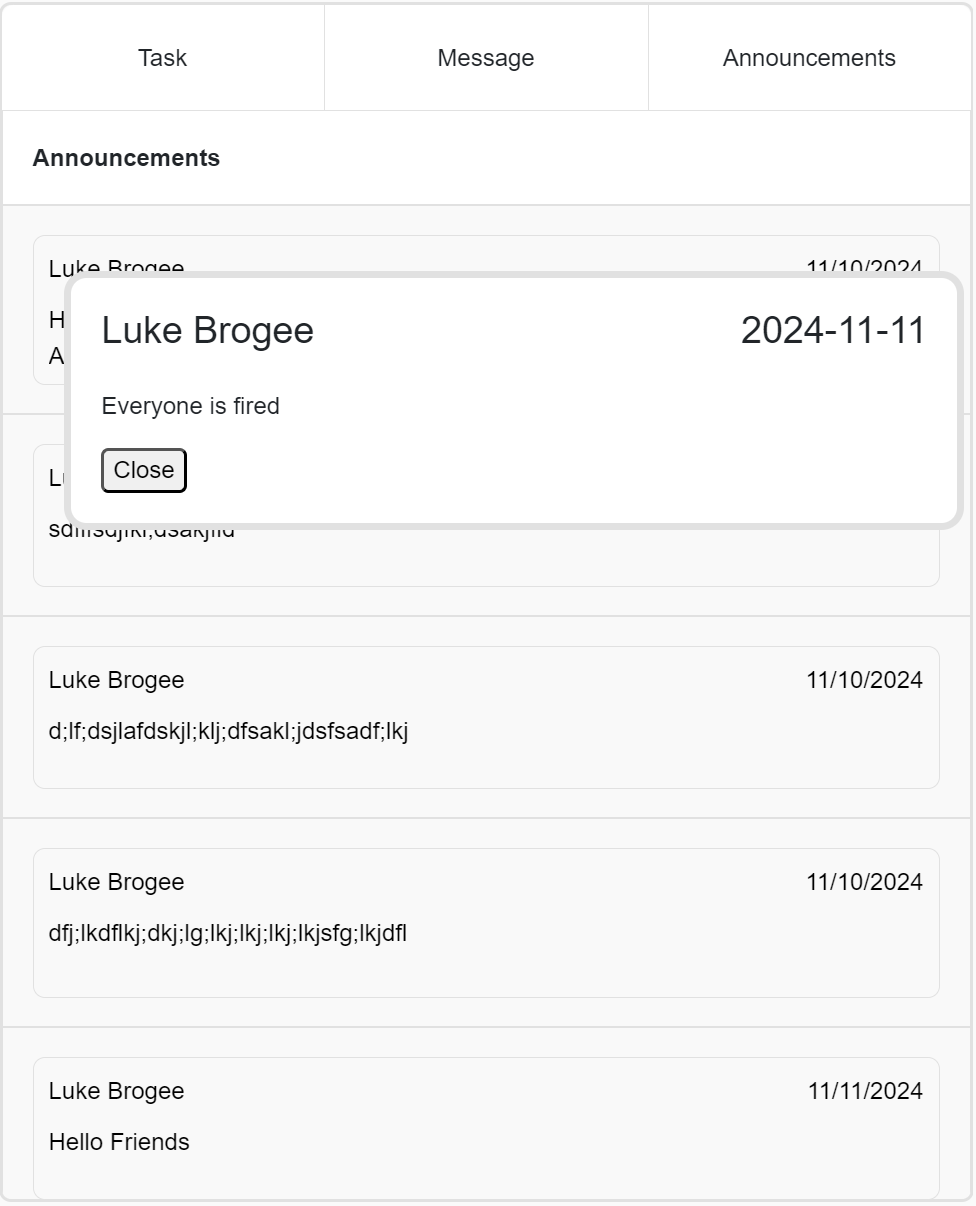976x1206 pixels.
Task: Click Luke Brogee's name on the third announcement
Action: tap(116, 680)
